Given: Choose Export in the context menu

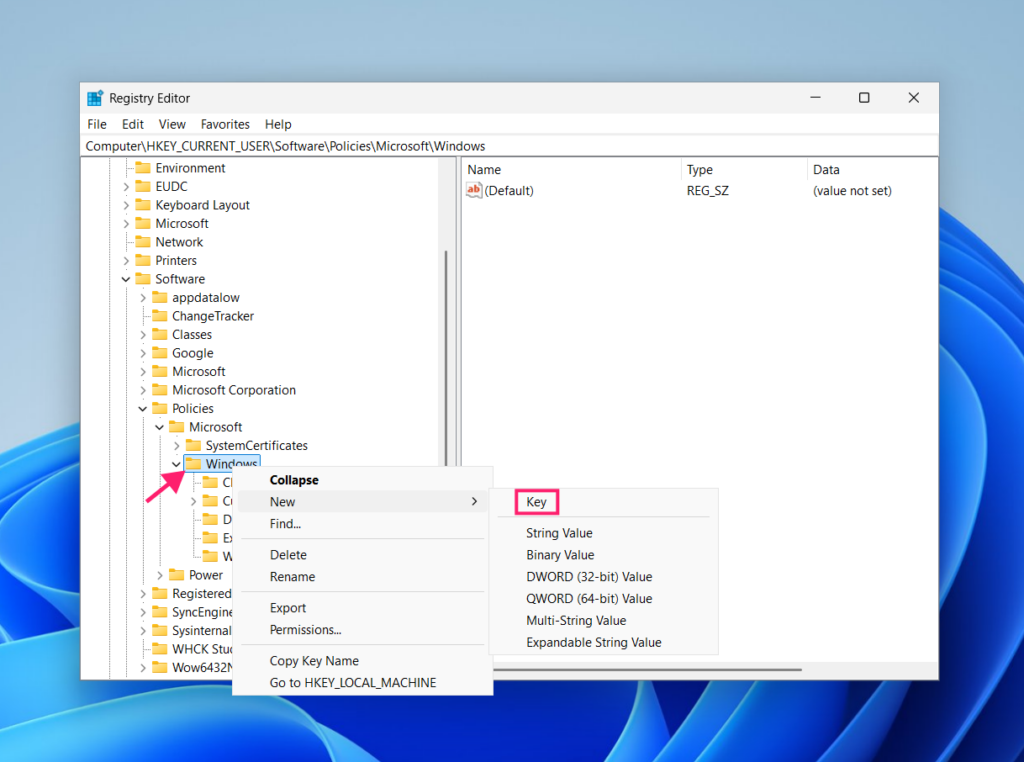Looking at the screenshot, I should [x=362, y=608].
